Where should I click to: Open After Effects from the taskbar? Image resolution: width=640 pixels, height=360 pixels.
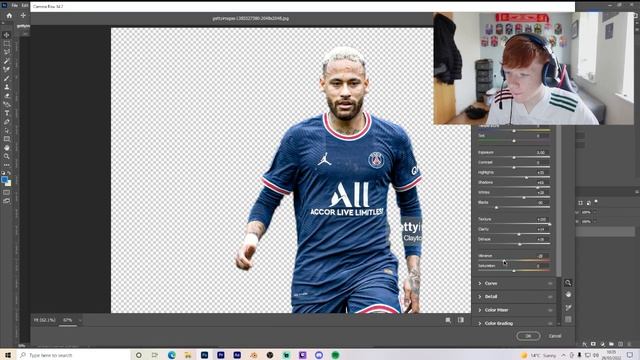[x=237, y=355]
